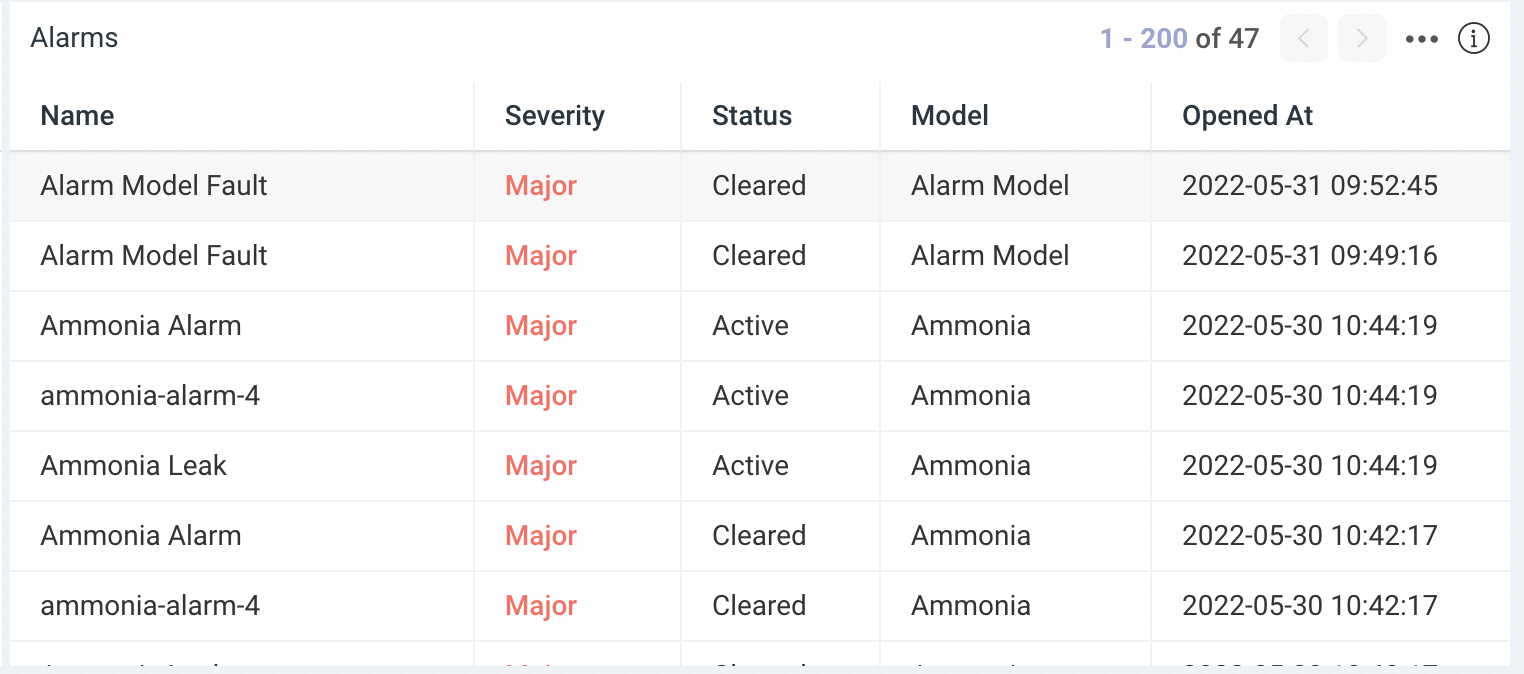Go to next page of alarms

(1361, 39)
